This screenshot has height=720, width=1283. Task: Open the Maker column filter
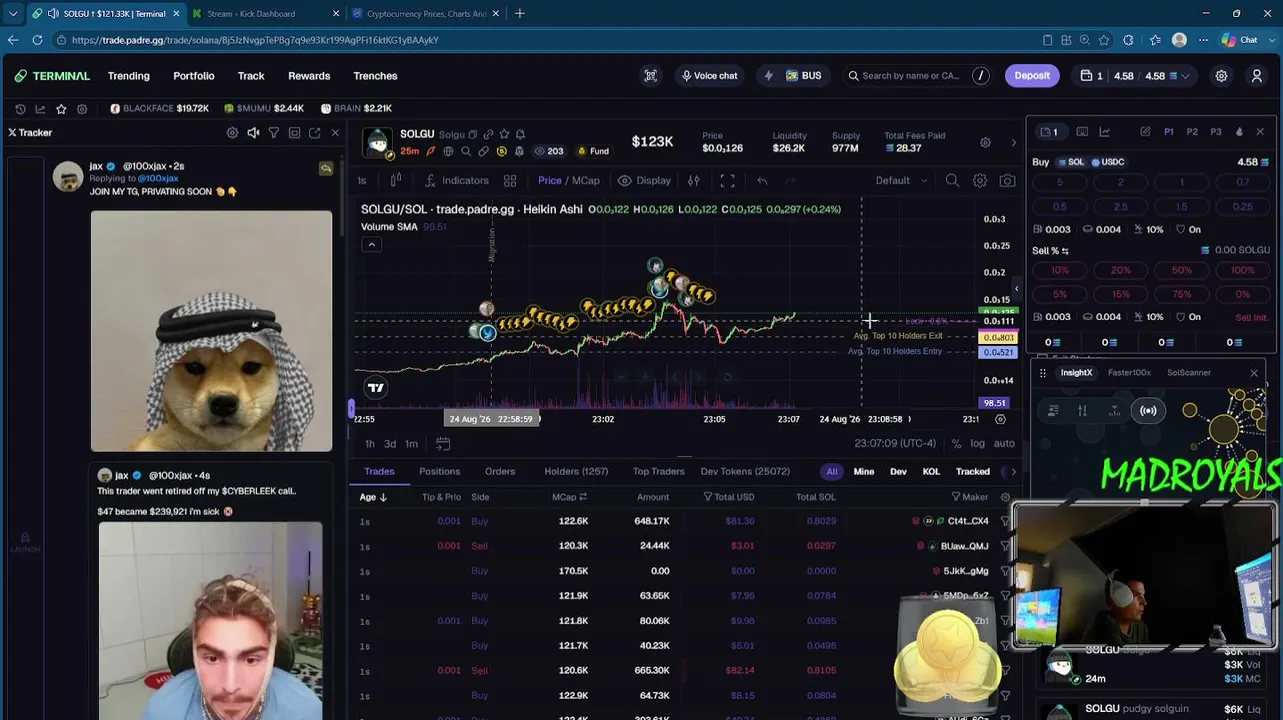(x=955, y=497)
